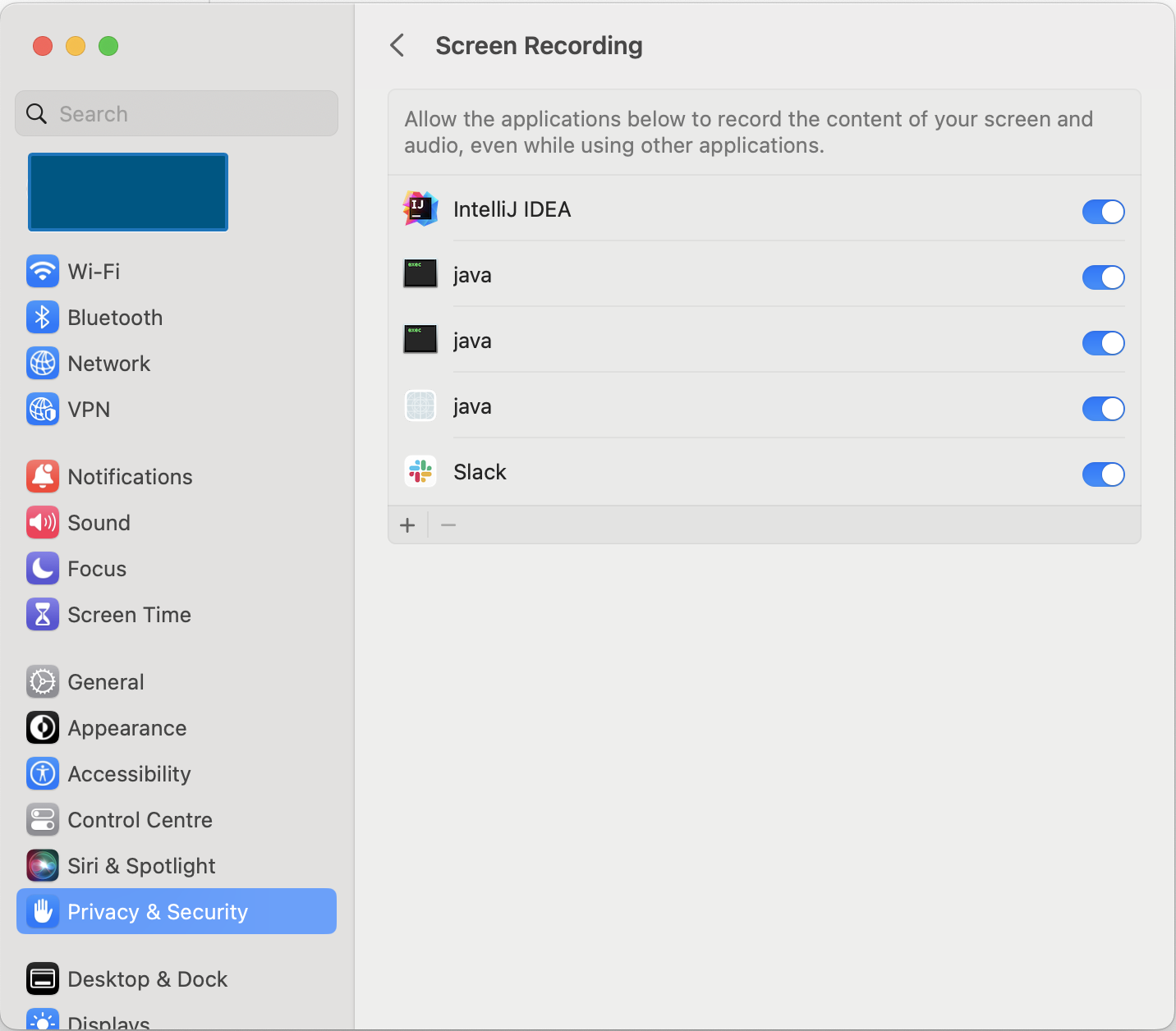Go back using the chevron arrow
This screenshot has width=1176, height=1031.
point(397,46)
